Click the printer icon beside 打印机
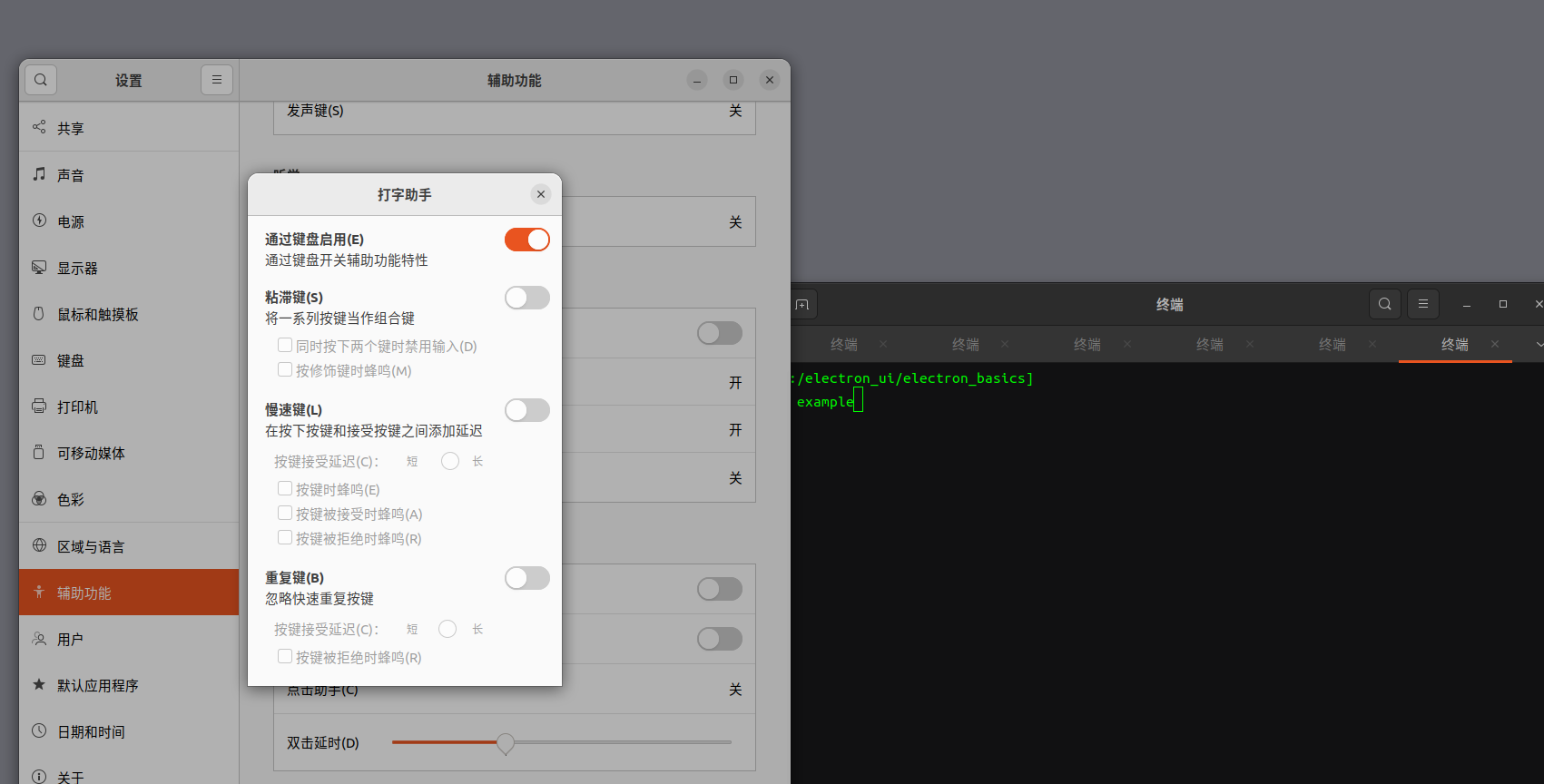 point(39,407)
